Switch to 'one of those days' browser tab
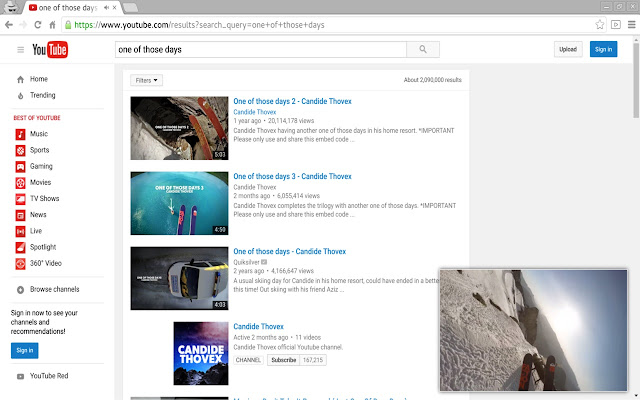 click(72, 8)
